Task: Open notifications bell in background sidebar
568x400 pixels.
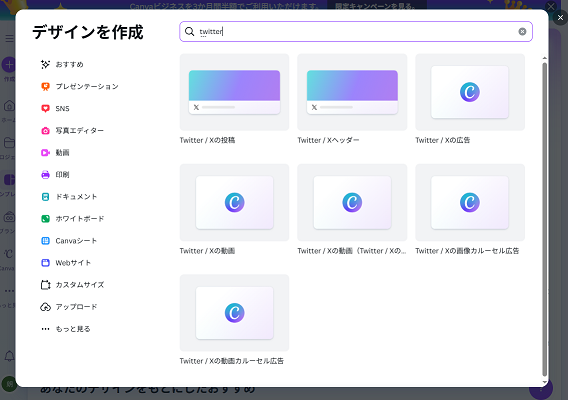Action: click(9, 356)
